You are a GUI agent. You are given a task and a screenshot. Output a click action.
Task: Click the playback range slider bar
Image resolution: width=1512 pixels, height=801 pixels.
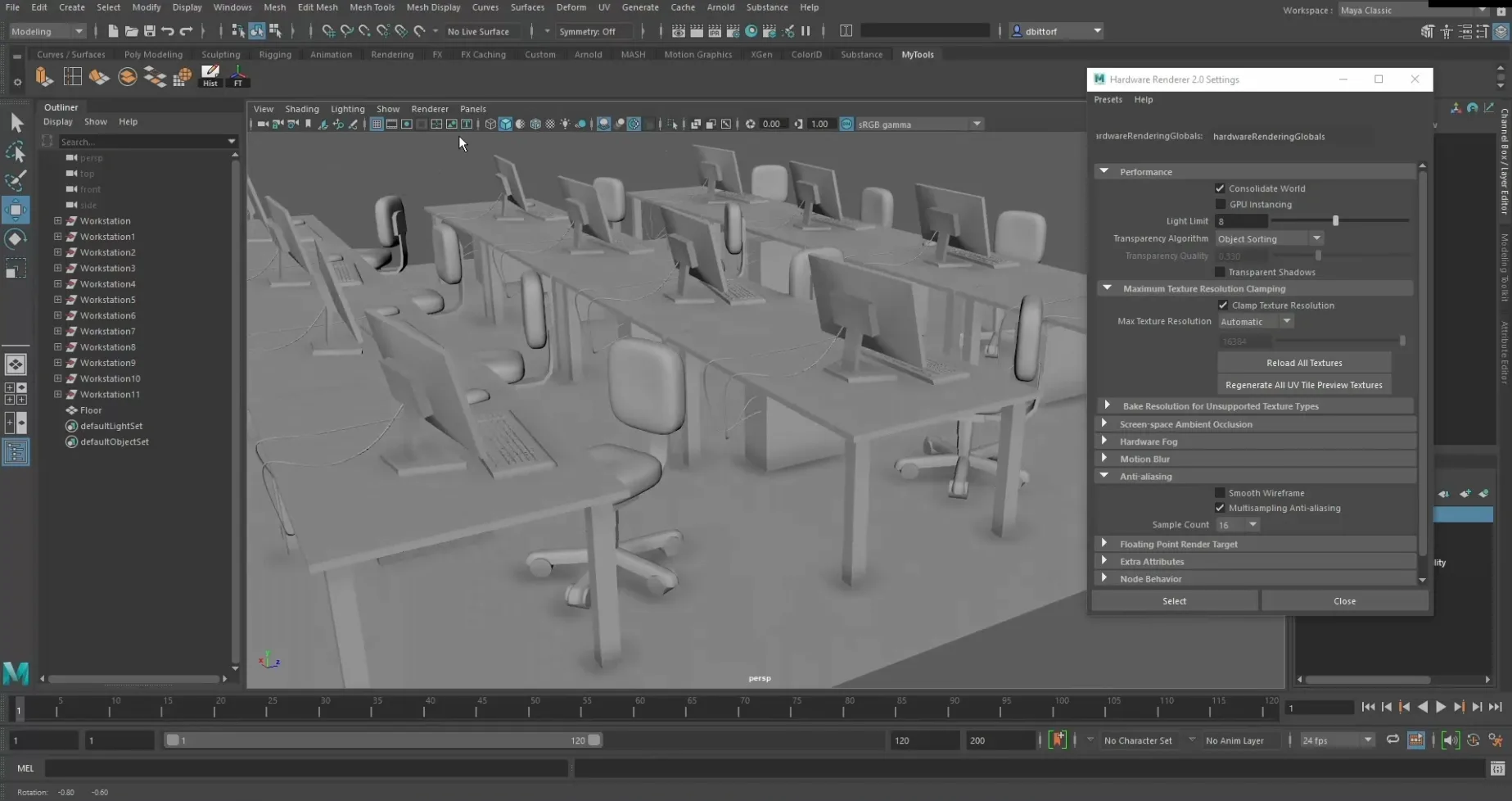(x=383, y=740)
